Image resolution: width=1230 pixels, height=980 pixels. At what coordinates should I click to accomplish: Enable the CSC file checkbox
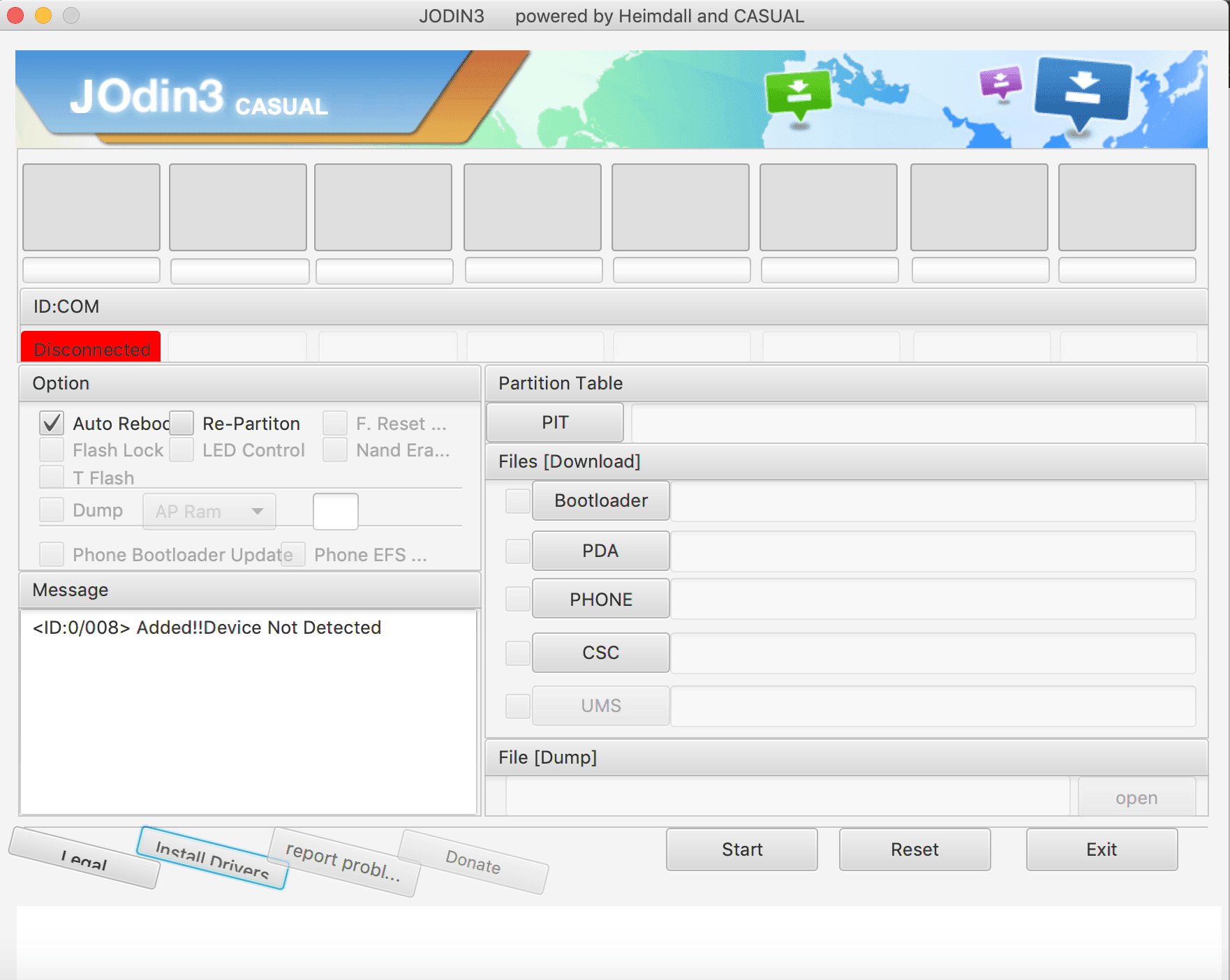point(518,653)
